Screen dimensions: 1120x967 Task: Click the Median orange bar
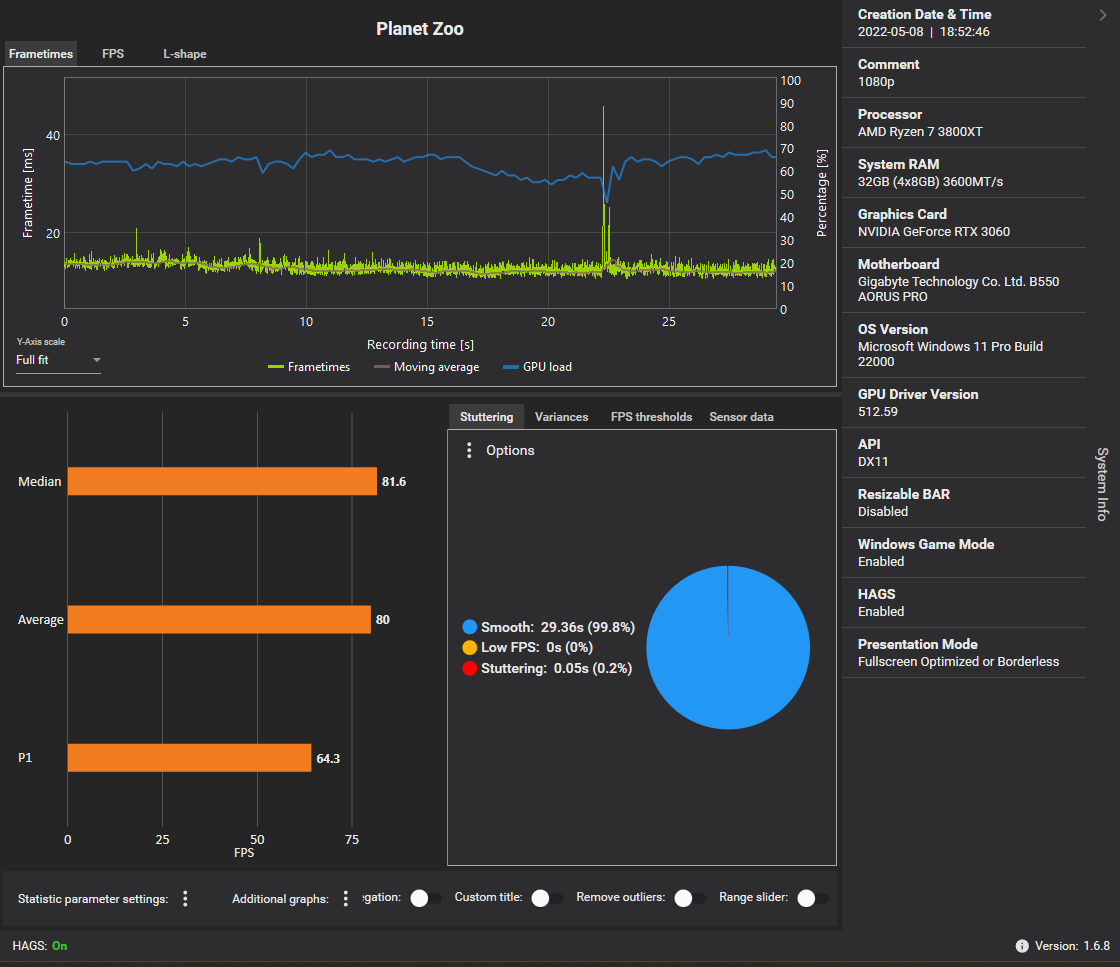tap(222, 481)
